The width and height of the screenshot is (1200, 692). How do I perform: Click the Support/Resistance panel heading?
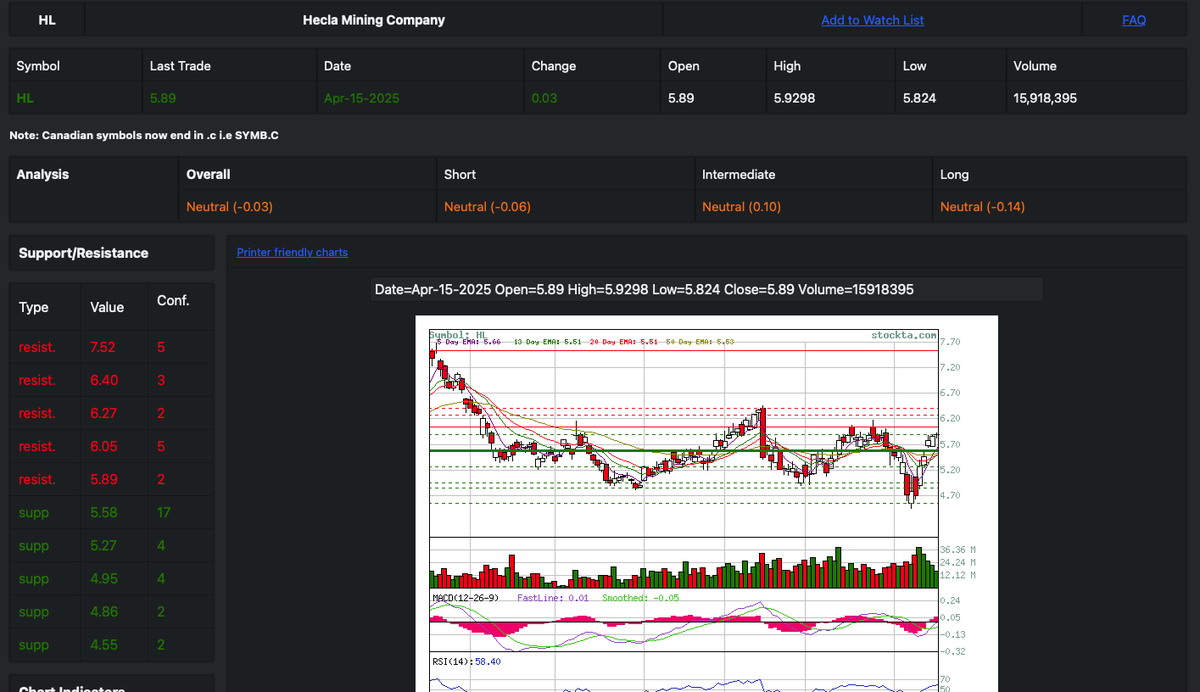click(83, 253)
